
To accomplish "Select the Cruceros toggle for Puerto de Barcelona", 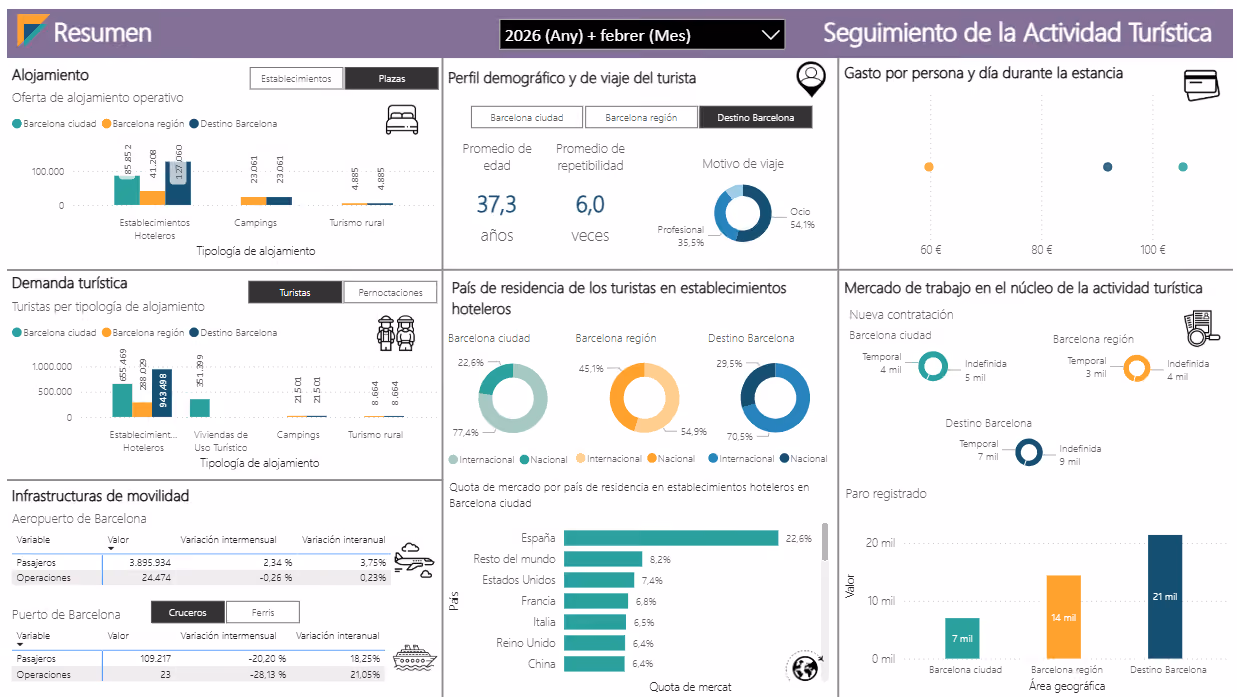I will tap(188, 612).
